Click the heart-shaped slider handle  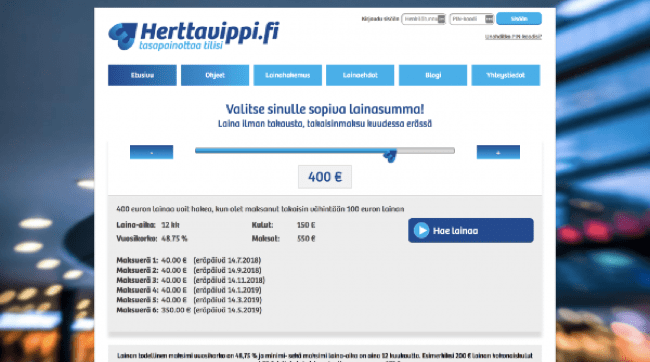390,155
